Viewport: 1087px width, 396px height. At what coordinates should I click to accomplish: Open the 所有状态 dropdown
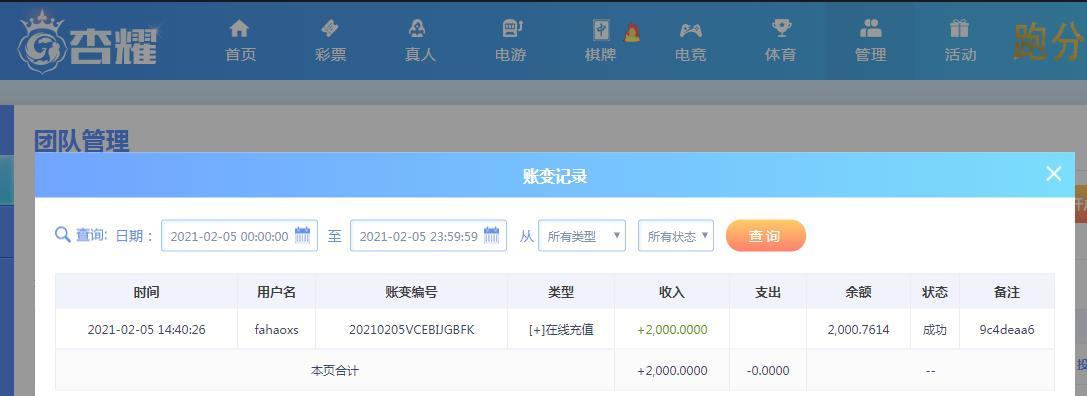coord(676,236)
